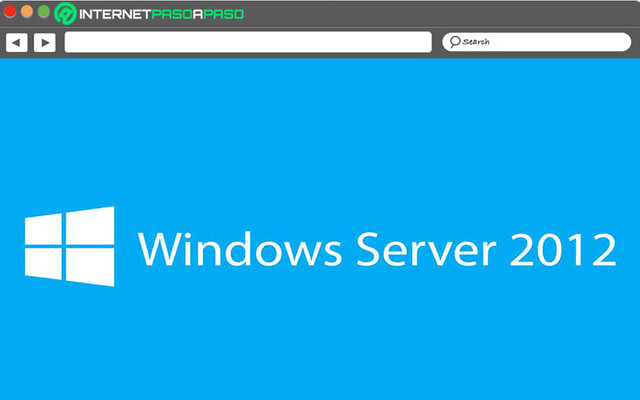Click the orange minimize window dot
Image resolution: width=640 pixels, height=400 pixels.
27,11
